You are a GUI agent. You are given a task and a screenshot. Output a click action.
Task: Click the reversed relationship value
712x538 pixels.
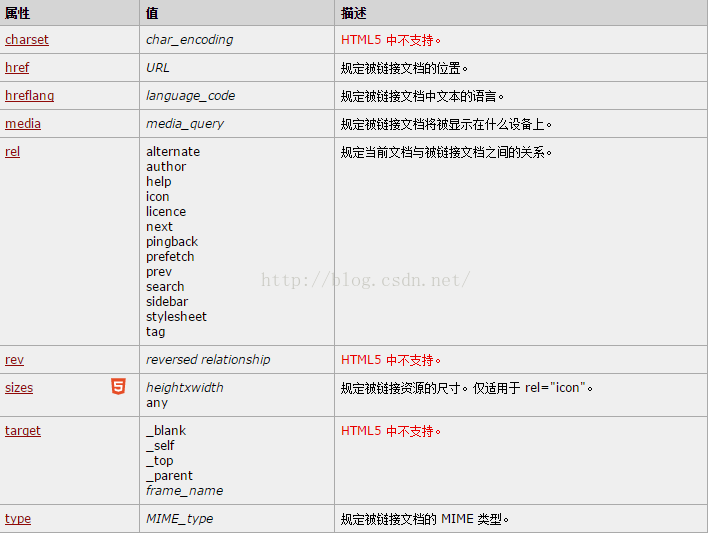click(x=208, y=360)
